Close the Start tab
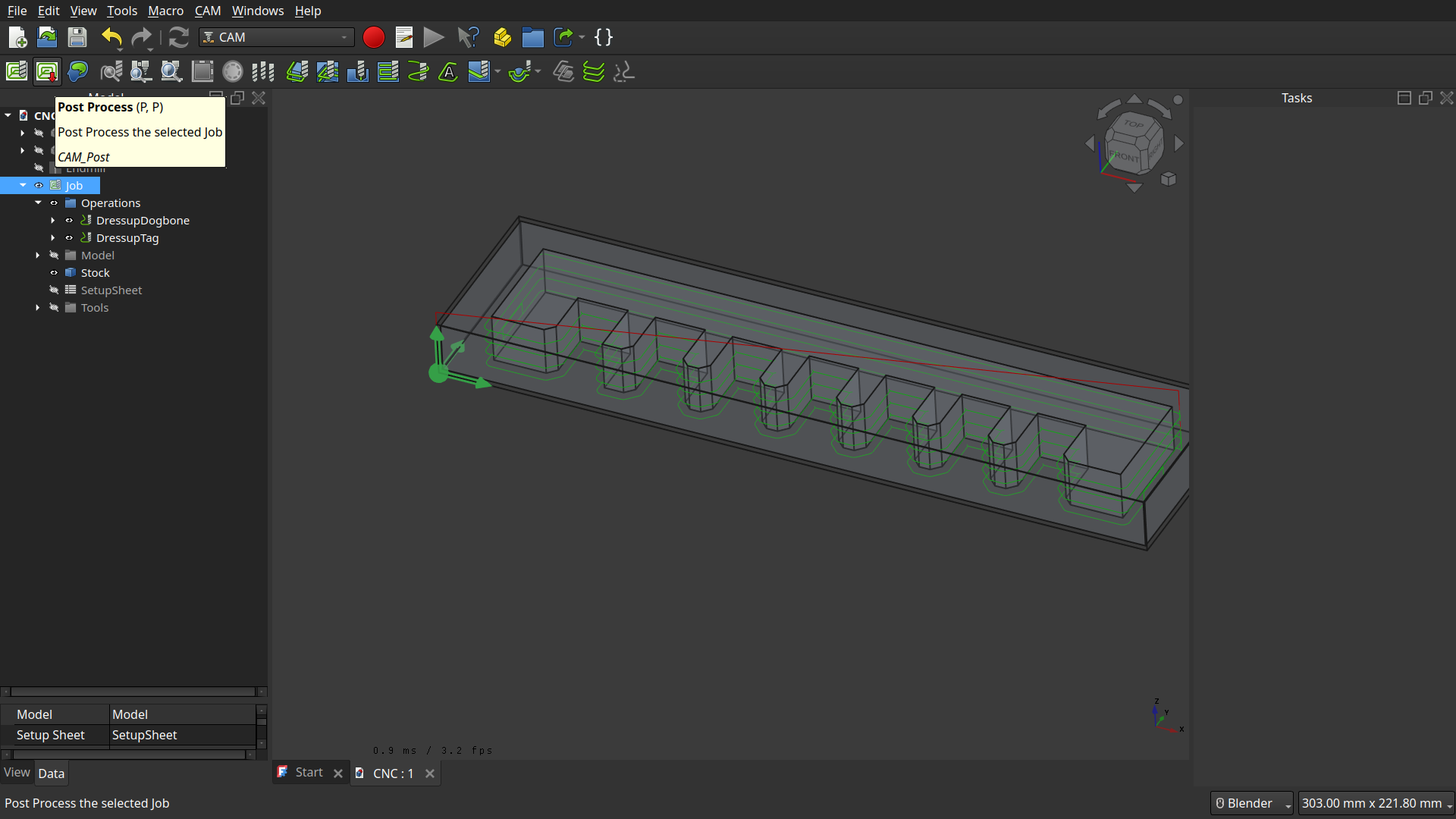The width and height of the screenshot is (1456, 819). tap(338, 773)
